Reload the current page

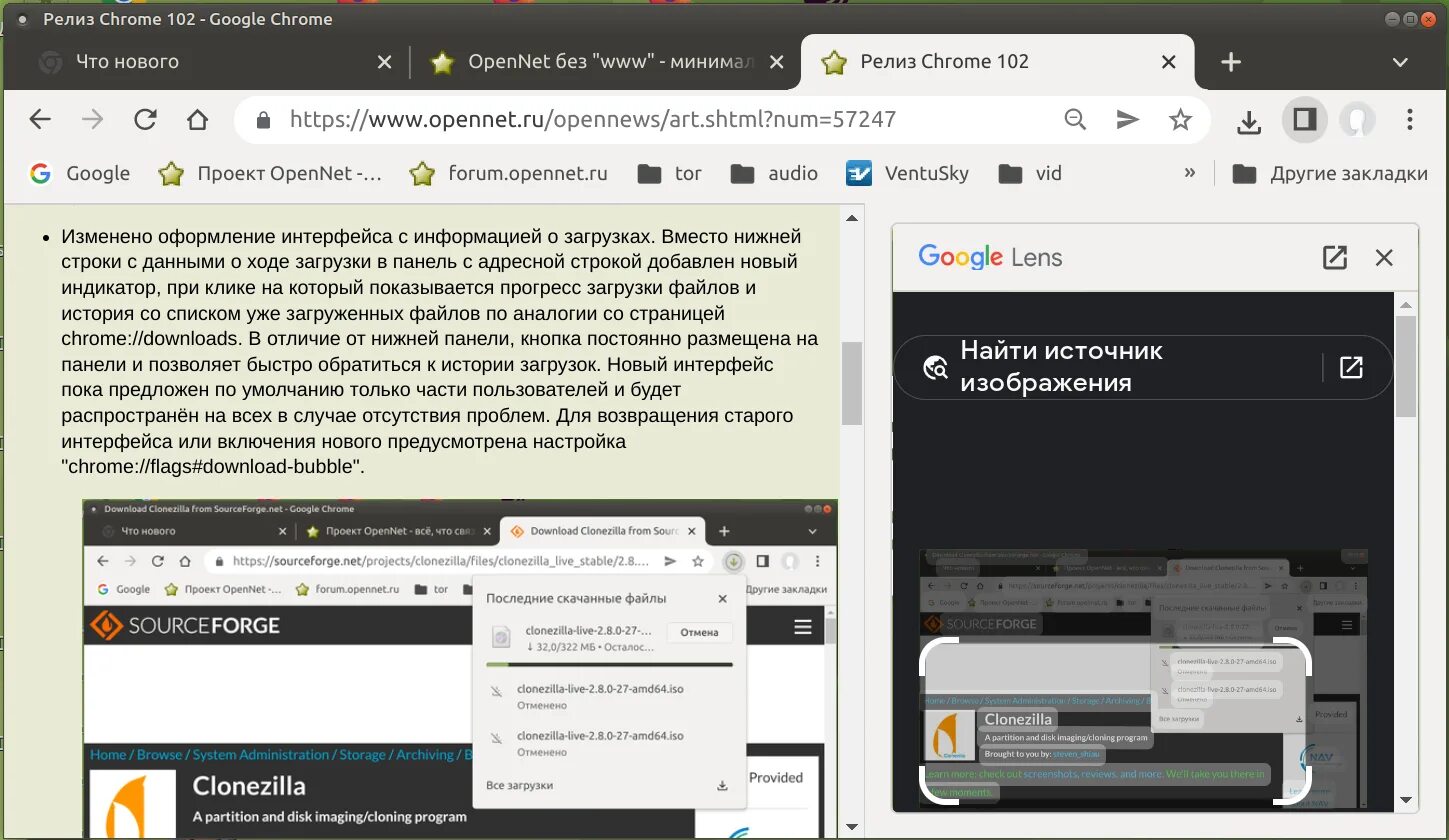(145, 119)
